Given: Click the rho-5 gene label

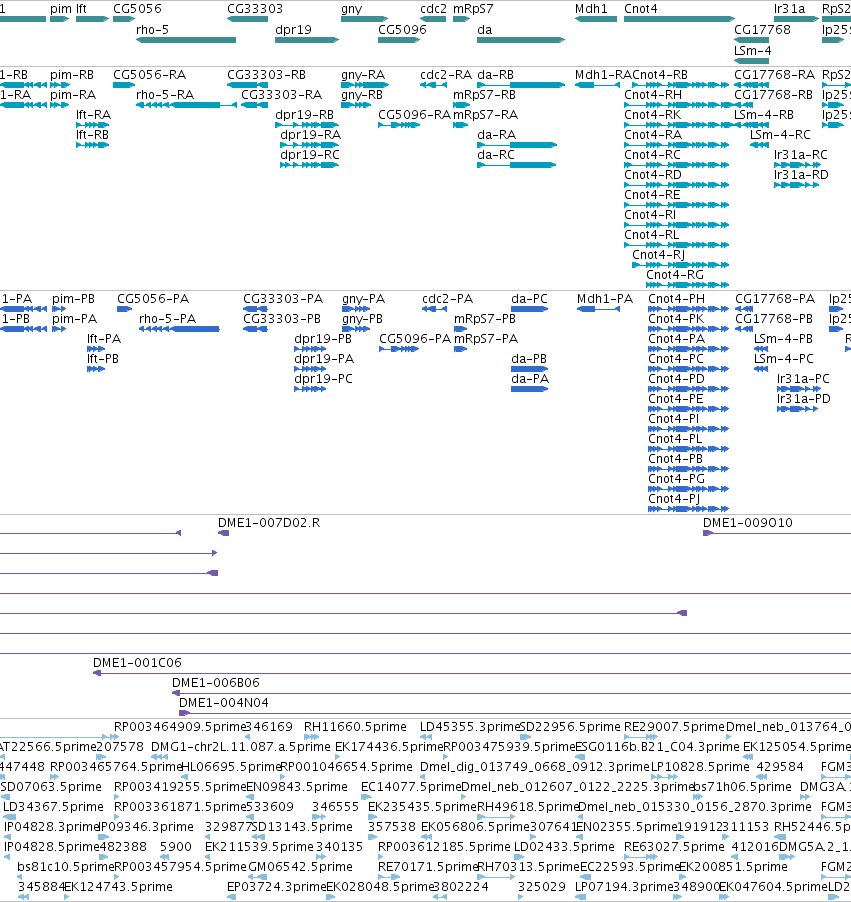Looking at the screenshot, I should (152, 30).
